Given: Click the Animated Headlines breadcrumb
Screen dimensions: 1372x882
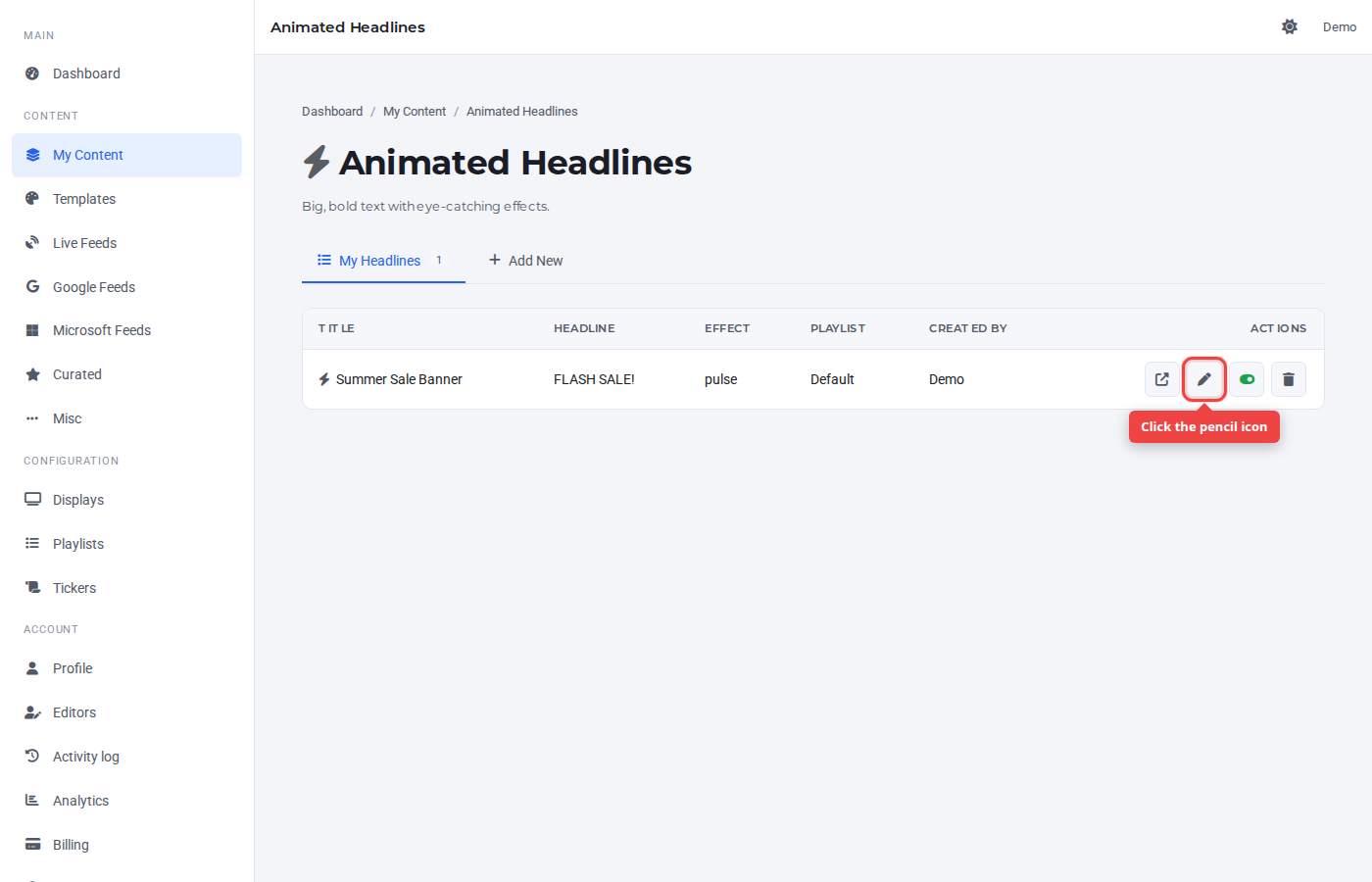Looking at the screenshot, I should [x=522, y=112].
